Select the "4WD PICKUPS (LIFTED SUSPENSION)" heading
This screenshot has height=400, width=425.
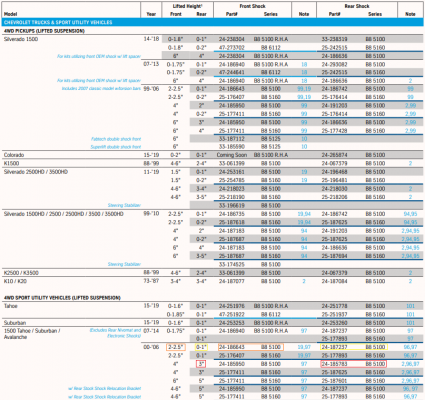pos(44,31)
